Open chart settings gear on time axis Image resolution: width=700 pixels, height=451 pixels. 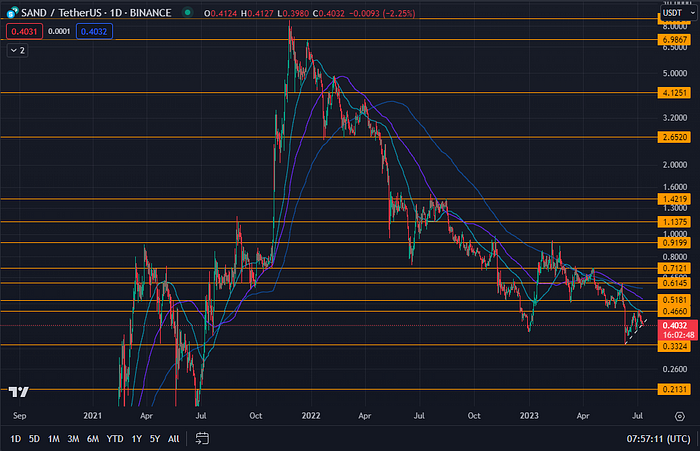coord(679,416)
